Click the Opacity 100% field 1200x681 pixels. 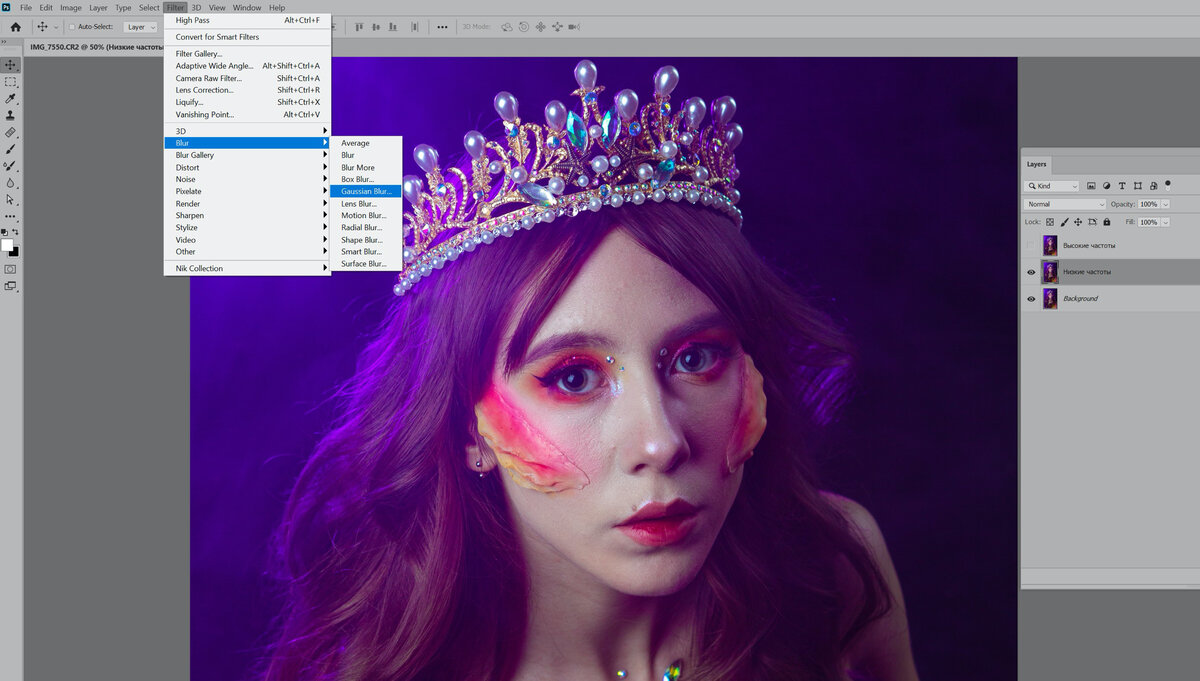click(1148, 204)
